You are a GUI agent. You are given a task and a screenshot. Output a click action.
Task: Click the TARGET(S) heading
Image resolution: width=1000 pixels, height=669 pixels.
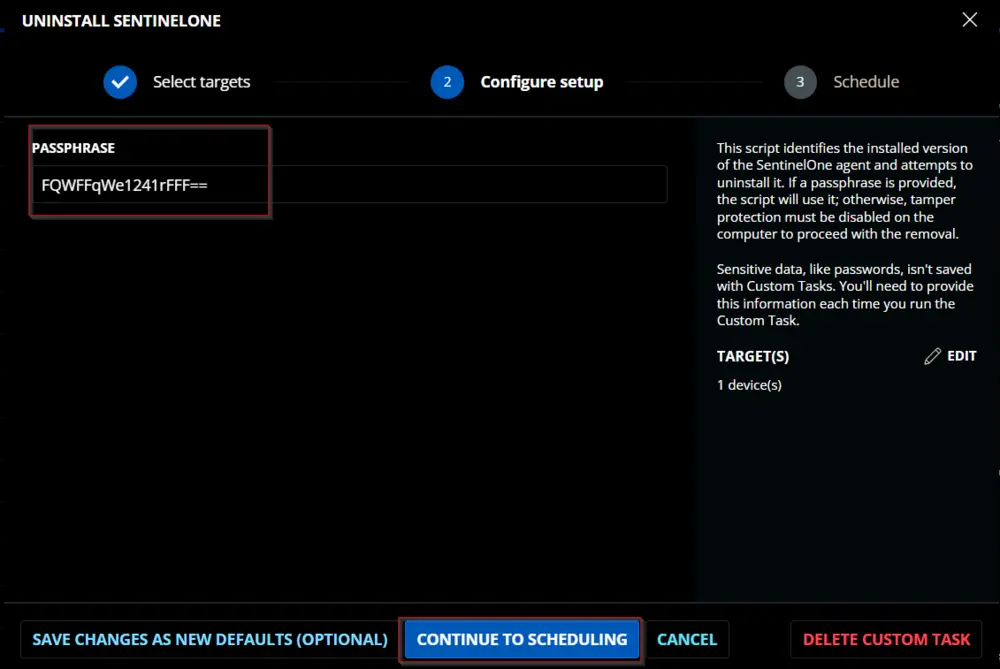753,356
